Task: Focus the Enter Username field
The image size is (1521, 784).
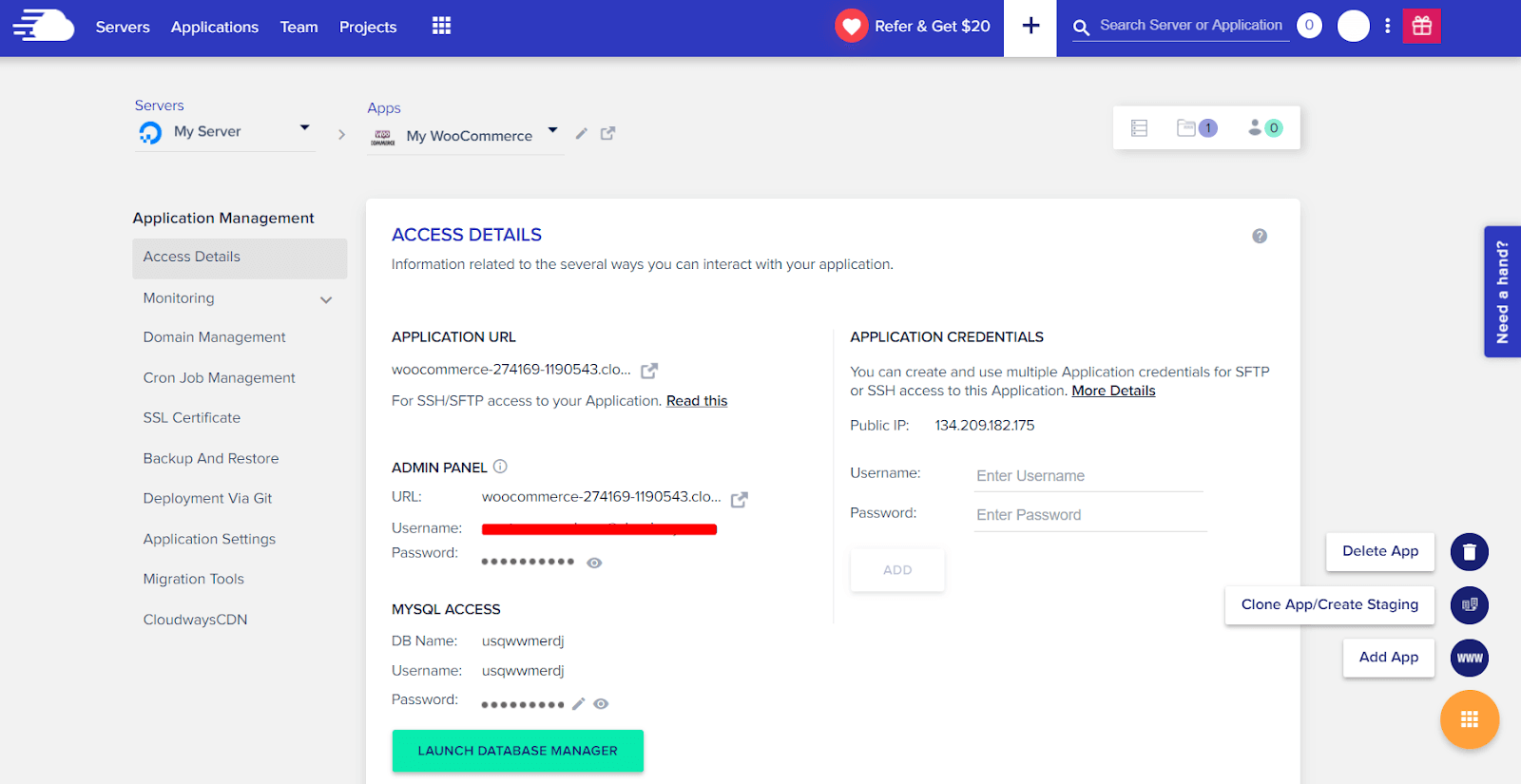Action: point(1088,476)
